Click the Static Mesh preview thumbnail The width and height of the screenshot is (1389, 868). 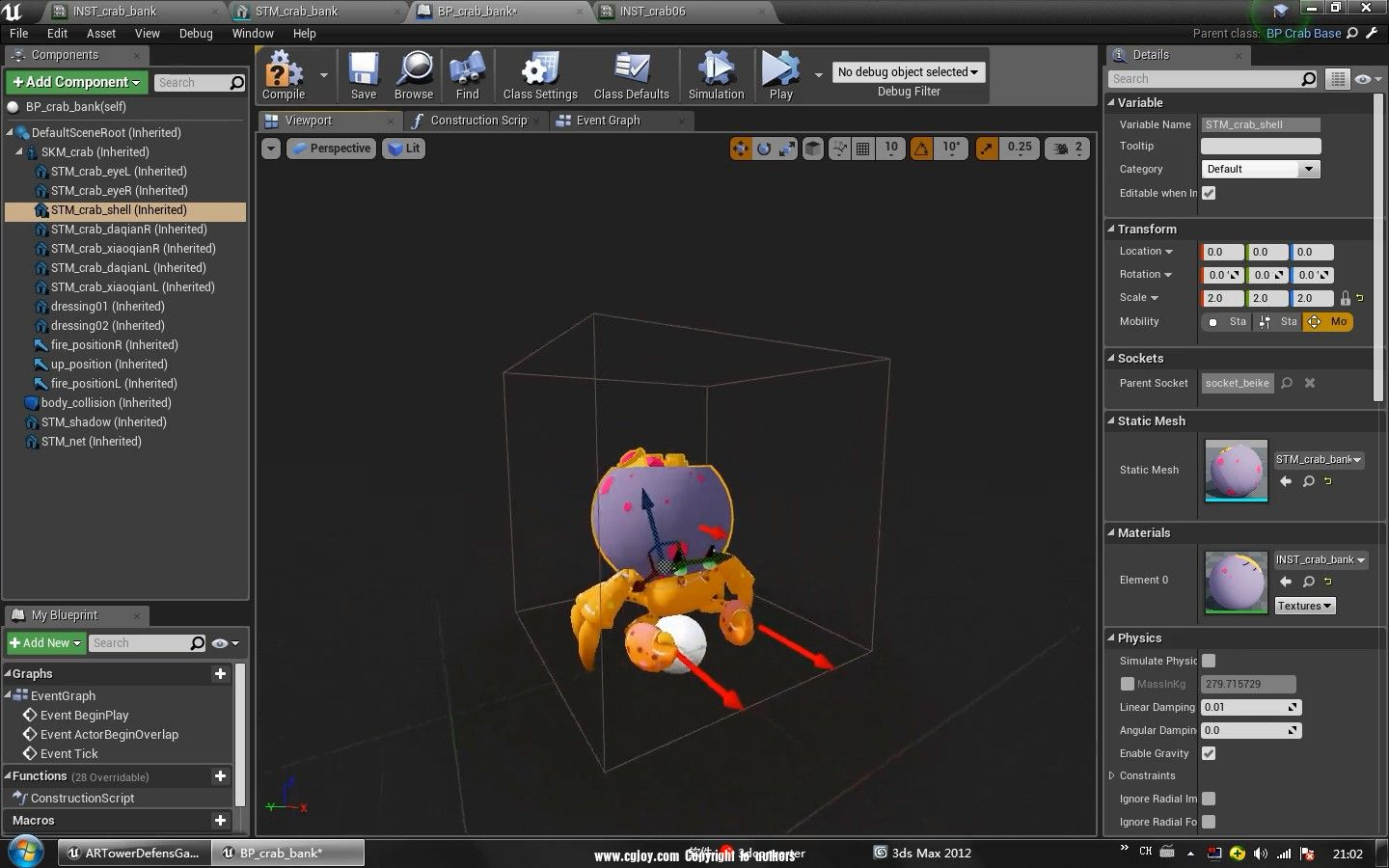coord(1237,471)
